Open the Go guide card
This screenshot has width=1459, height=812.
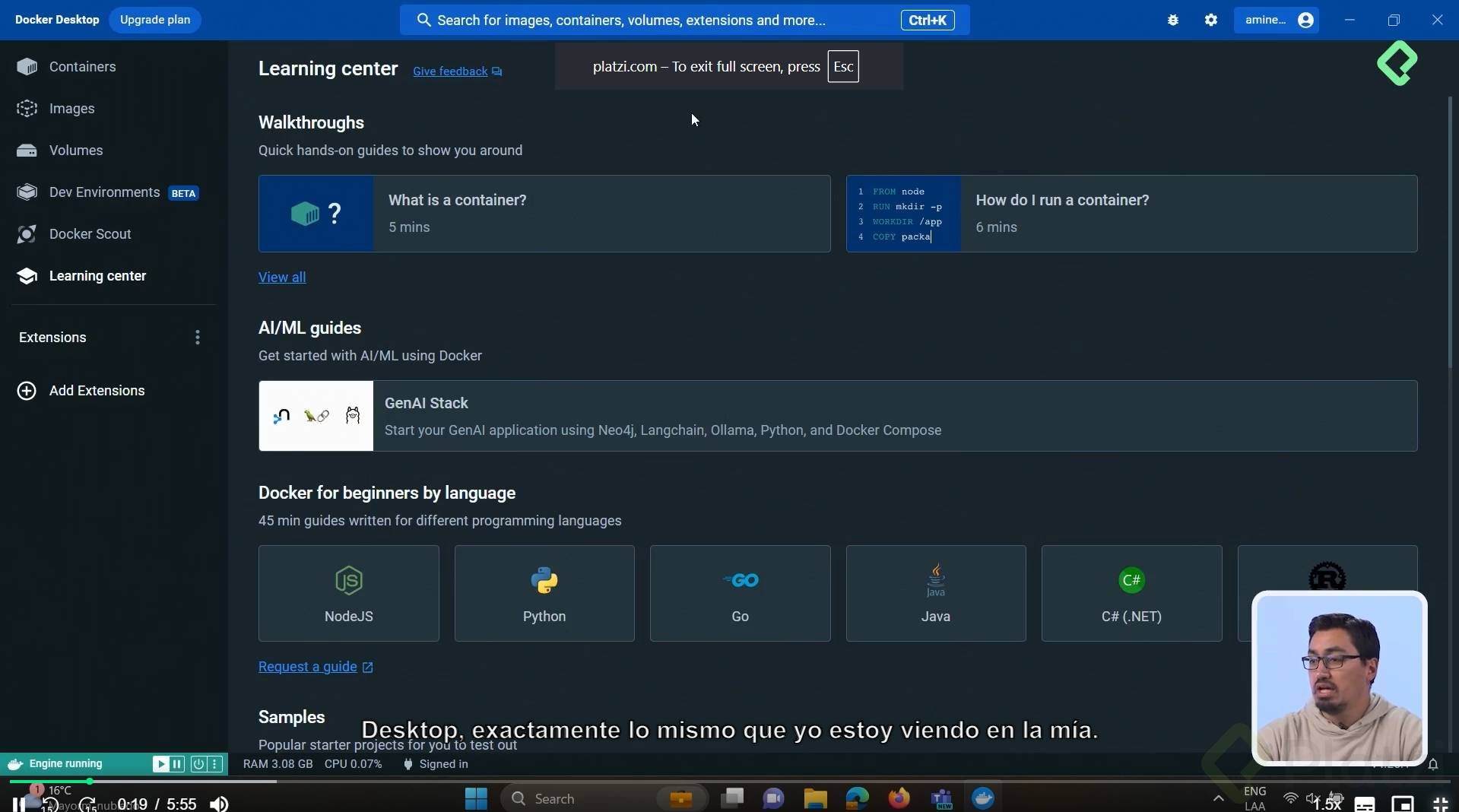tap(741, 593)
